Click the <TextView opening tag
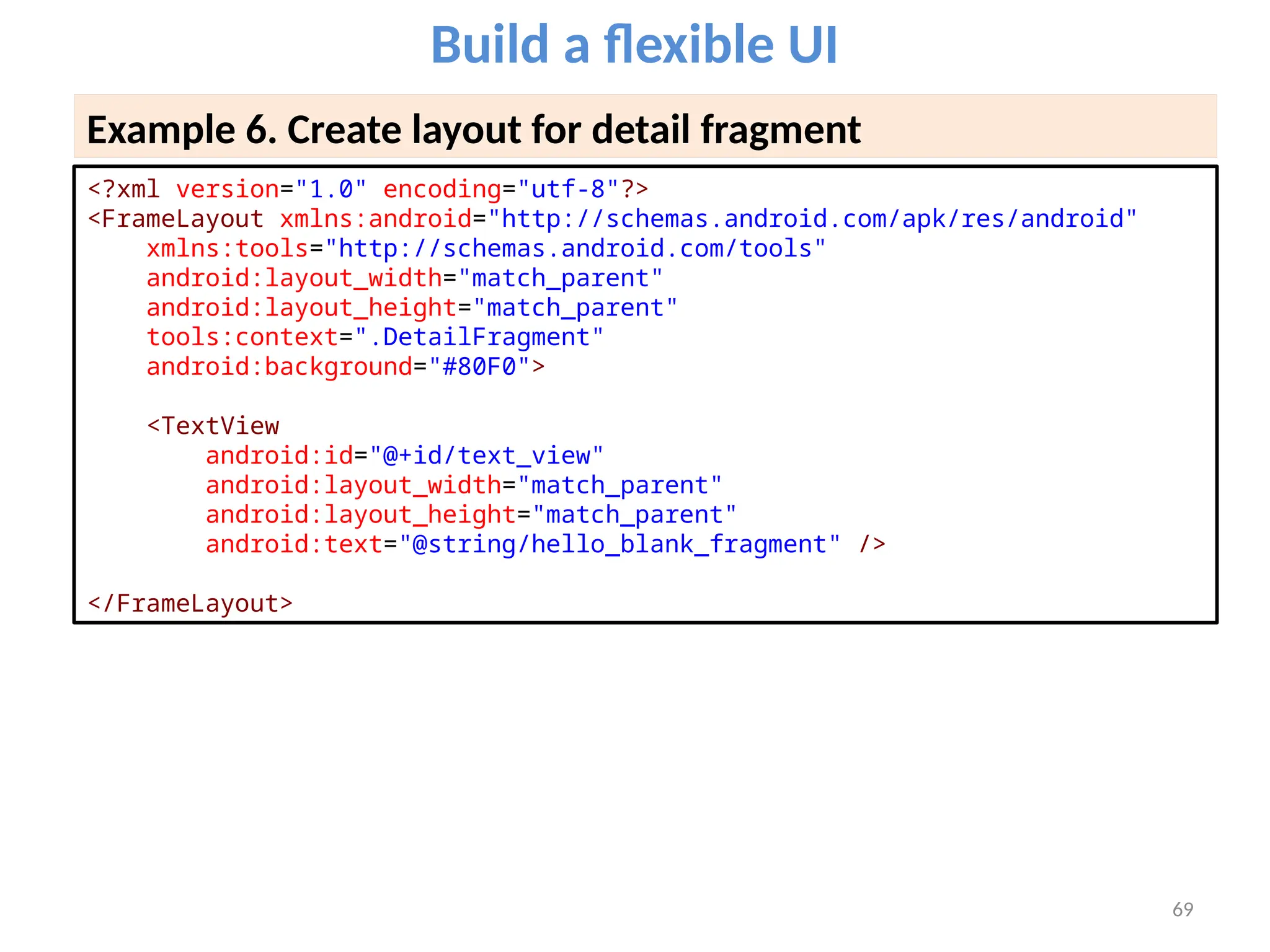Screen dimensions: 1270x952 pos(213,426)
